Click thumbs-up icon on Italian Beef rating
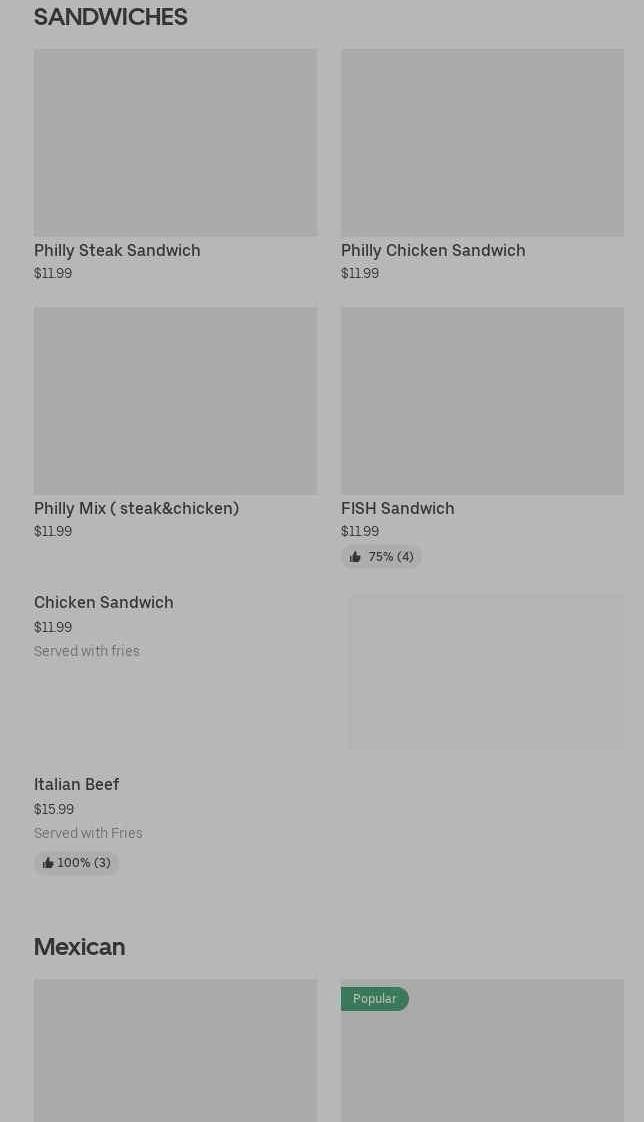The width and height of the screenshot is (644, 1122). (48, 863)
